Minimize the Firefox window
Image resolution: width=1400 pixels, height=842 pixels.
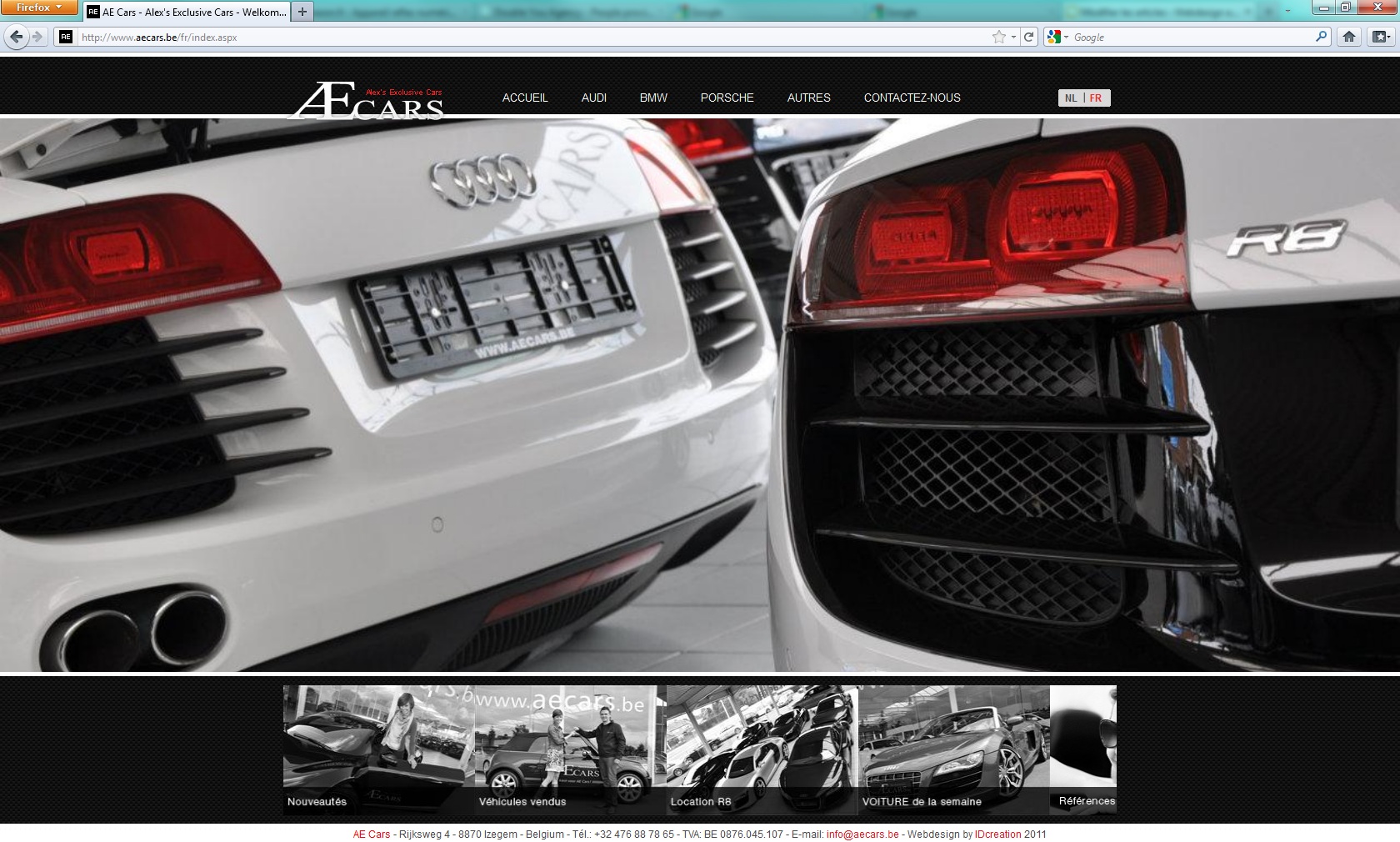coord(1324,7)
